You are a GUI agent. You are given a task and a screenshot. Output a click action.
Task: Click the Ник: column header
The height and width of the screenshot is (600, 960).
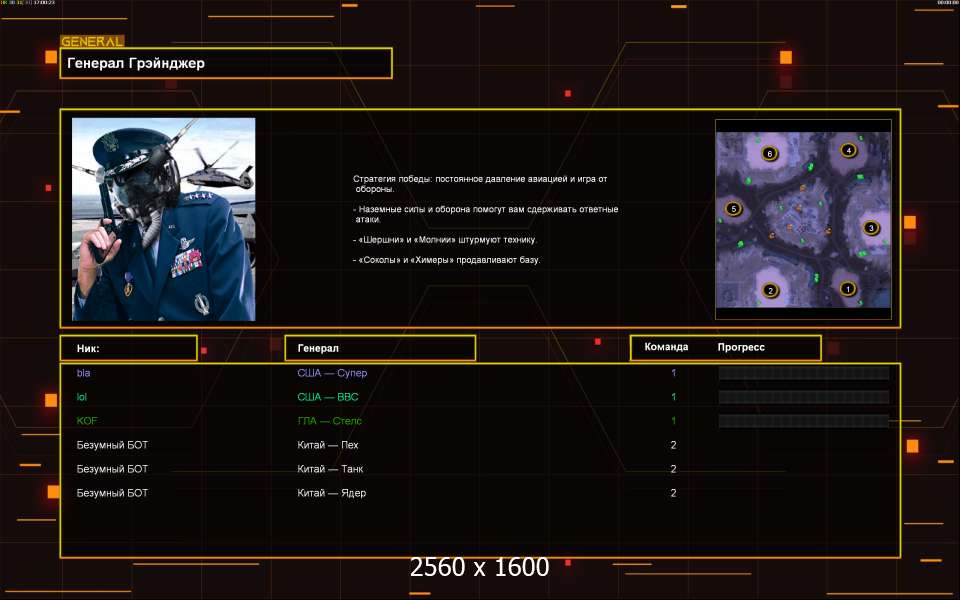(x=128, y=348)
